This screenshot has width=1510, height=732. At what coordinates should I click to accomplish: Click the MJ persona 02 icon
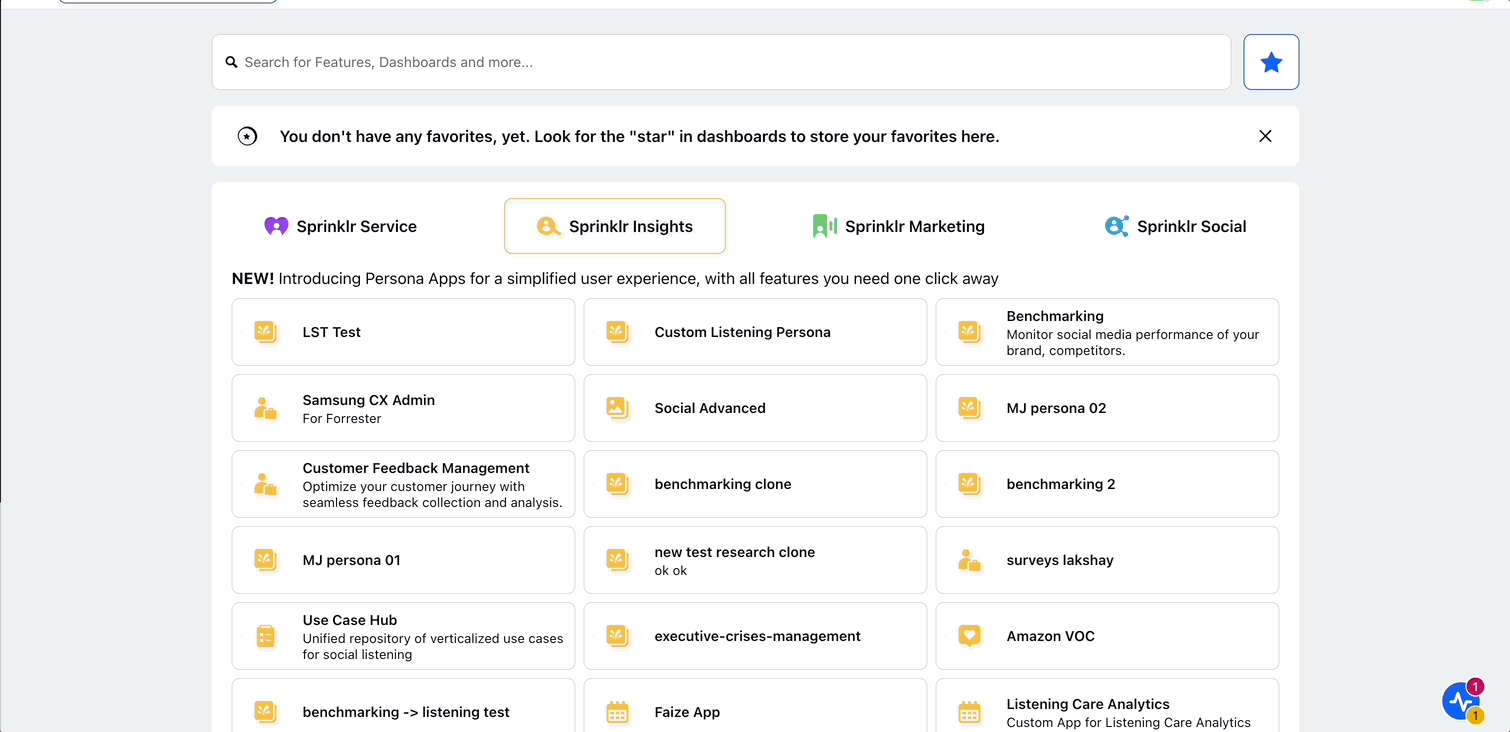click(969, 408)
